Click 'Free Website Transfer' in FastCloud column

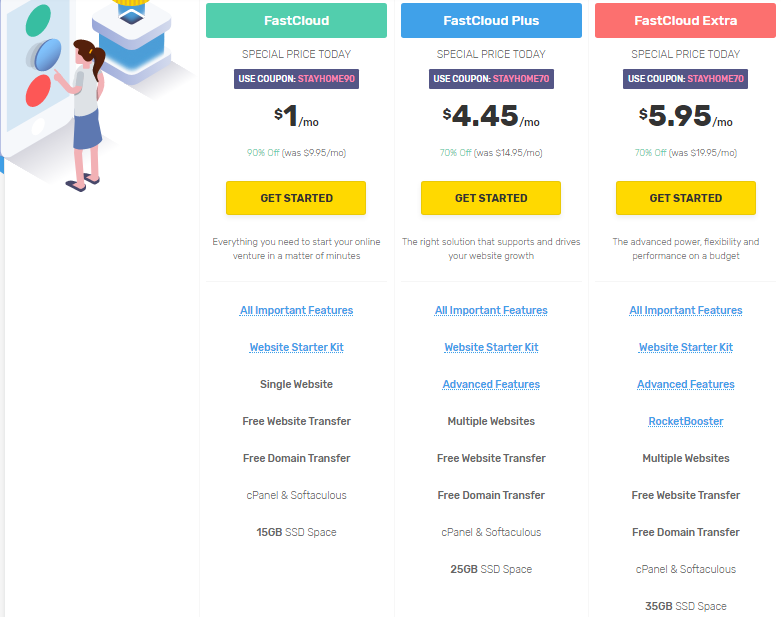pyautogui.click(x=296, y=421)
